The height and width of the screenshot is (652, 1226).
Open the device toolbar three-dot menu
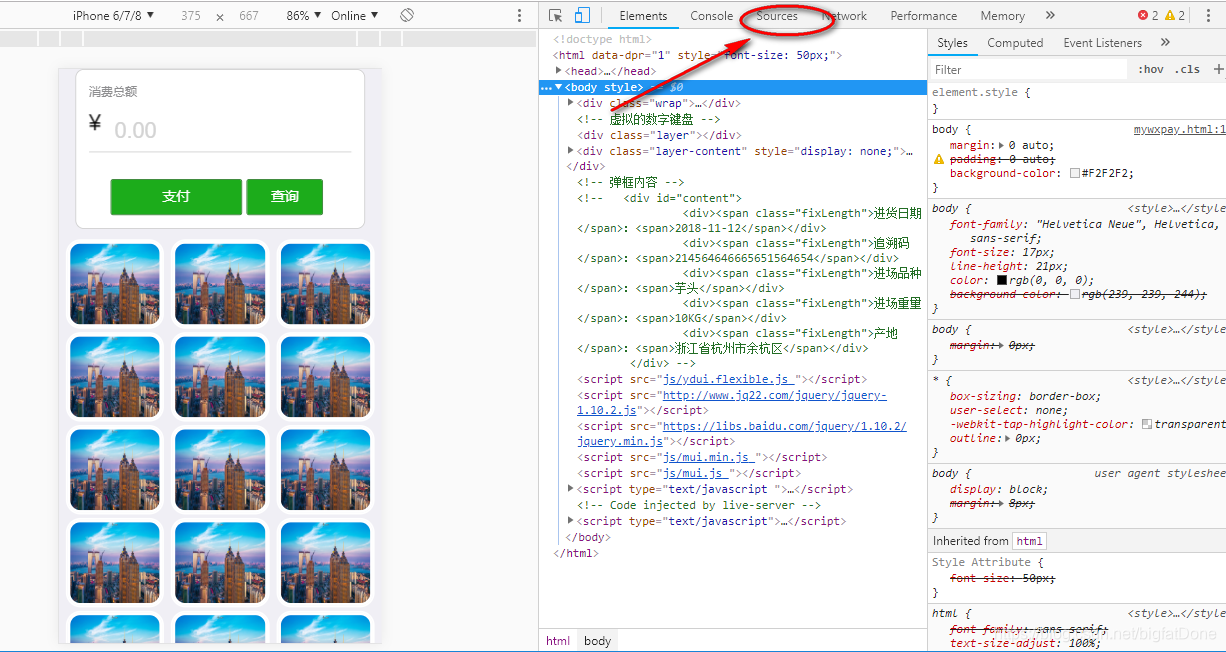[x=519, y=15]
